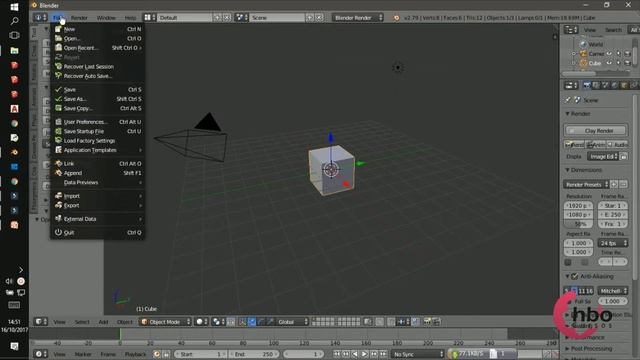Toggle Cube renderability camera icon
The height and width of the screenshot is (360, 640).
[x=628, y=63]
